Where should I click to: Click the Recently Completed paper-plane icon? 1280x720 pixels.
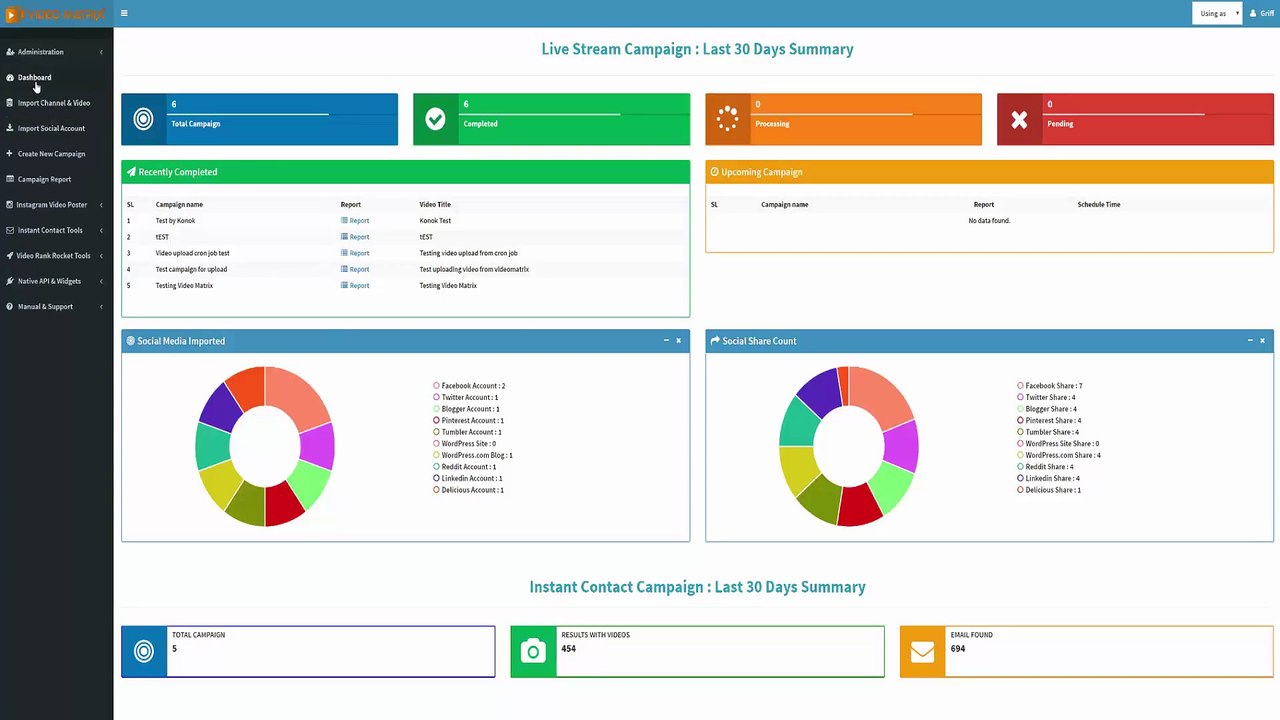[x=131, y=172]
